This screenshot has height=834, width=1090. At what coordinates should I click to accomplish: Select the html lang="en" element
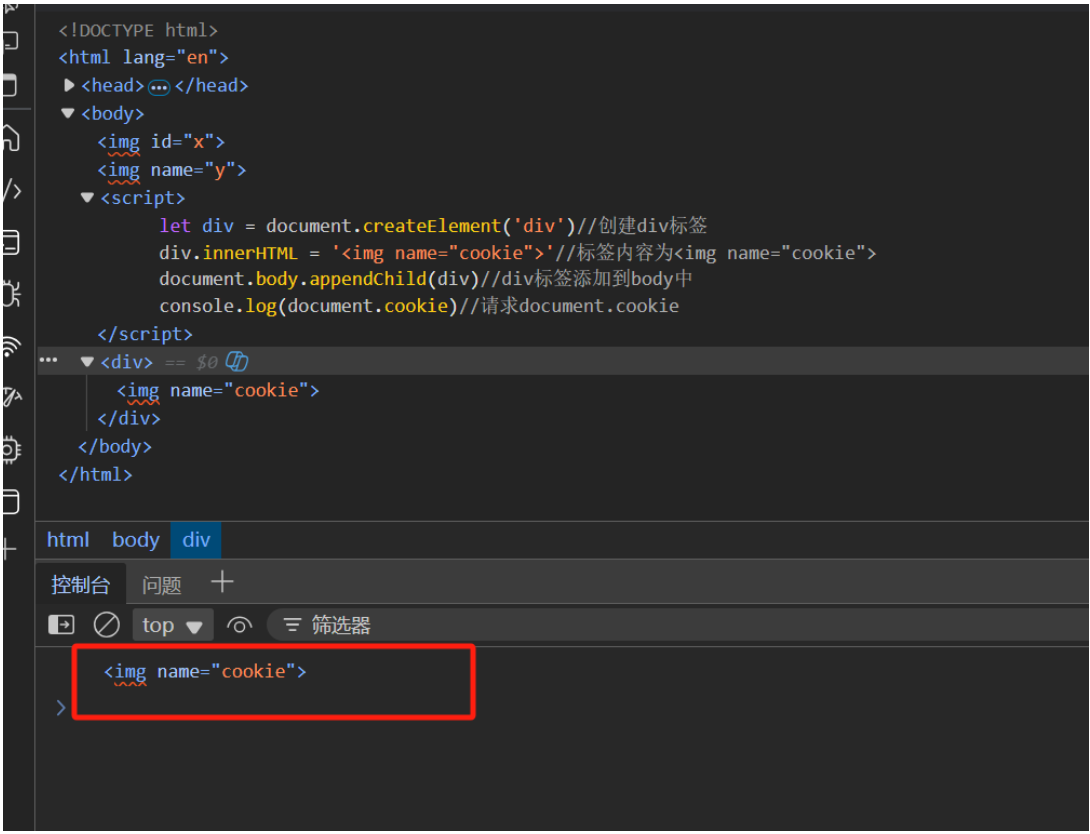click(144, 58)
